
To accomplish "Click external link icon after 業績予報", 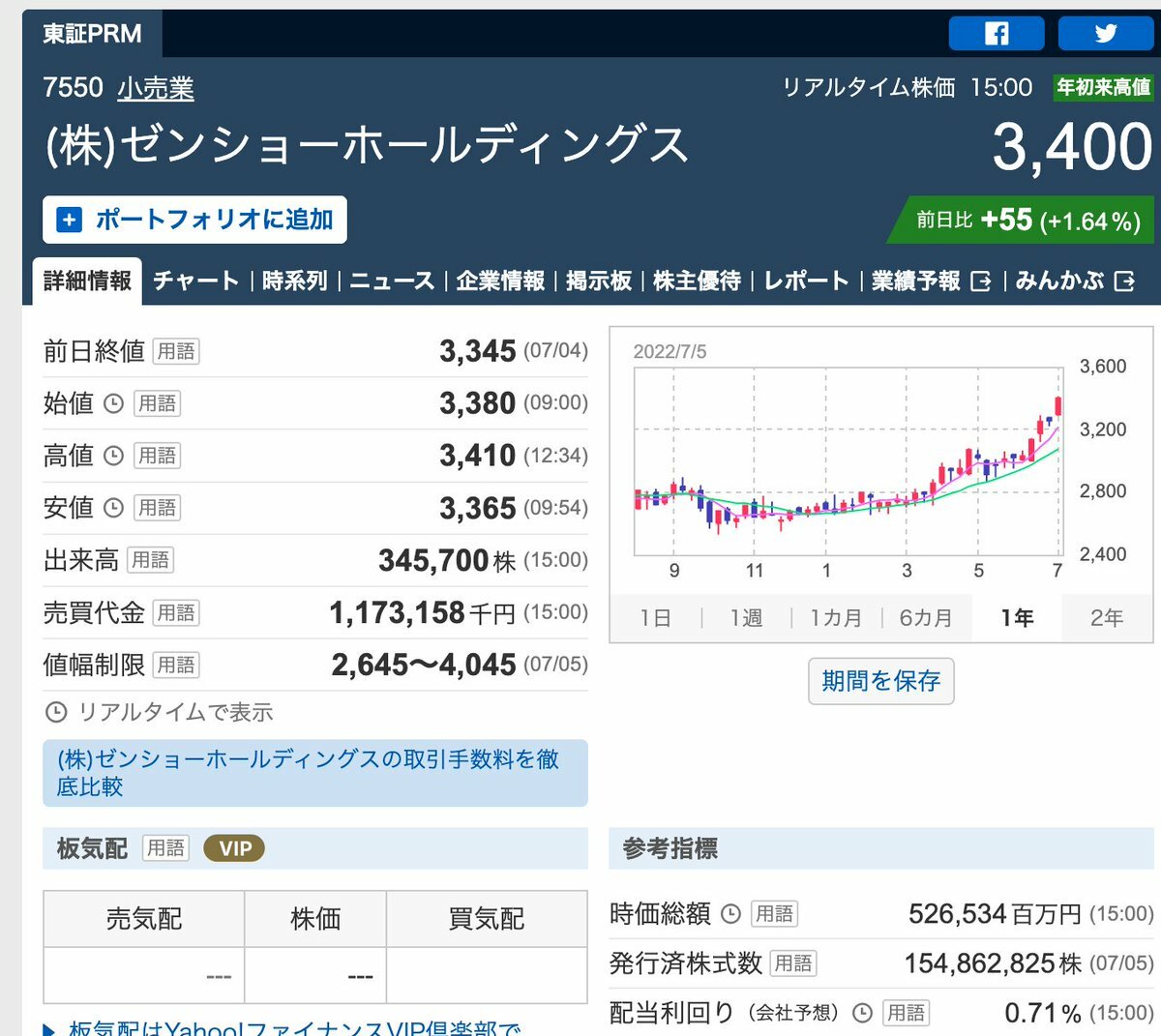I will (x=980, y=281).
